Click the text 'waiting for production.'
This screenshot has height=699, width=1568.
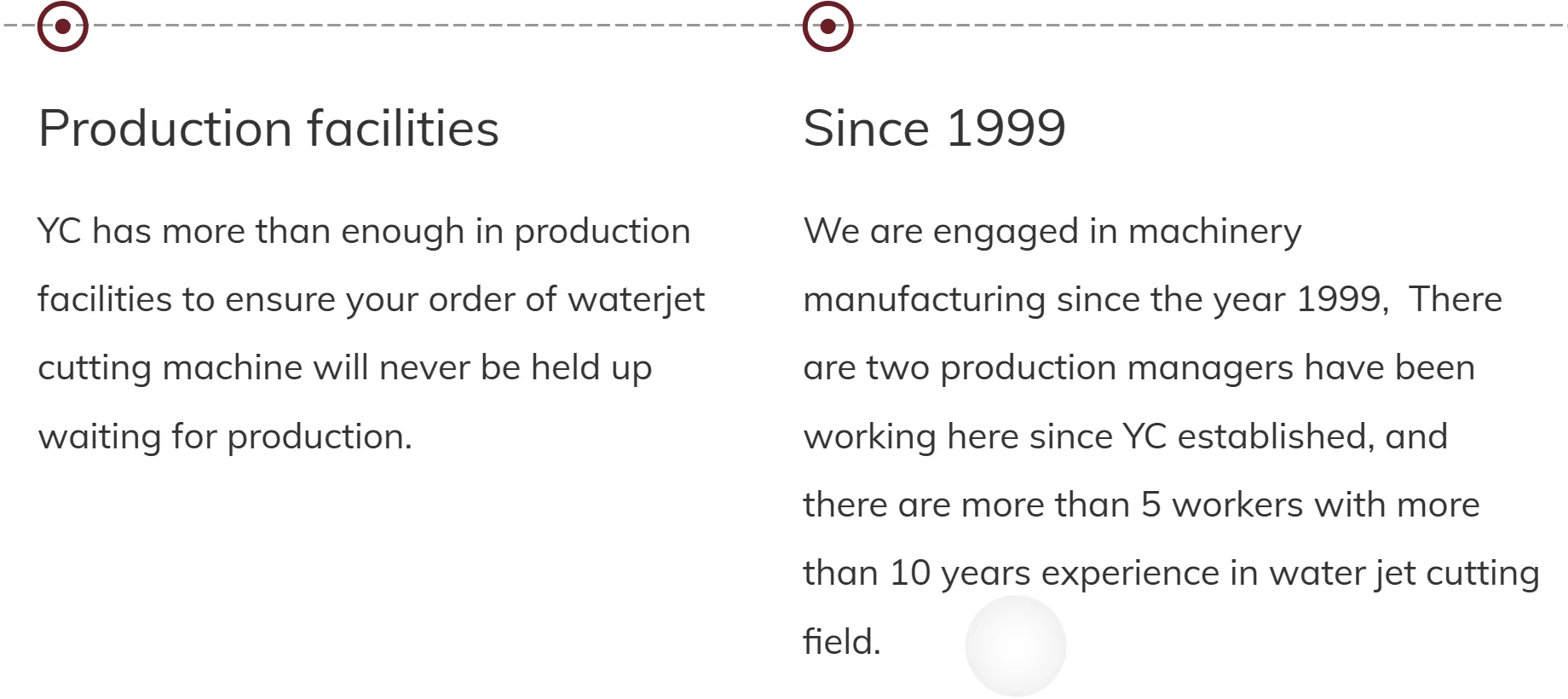click(x=226, y=437)
